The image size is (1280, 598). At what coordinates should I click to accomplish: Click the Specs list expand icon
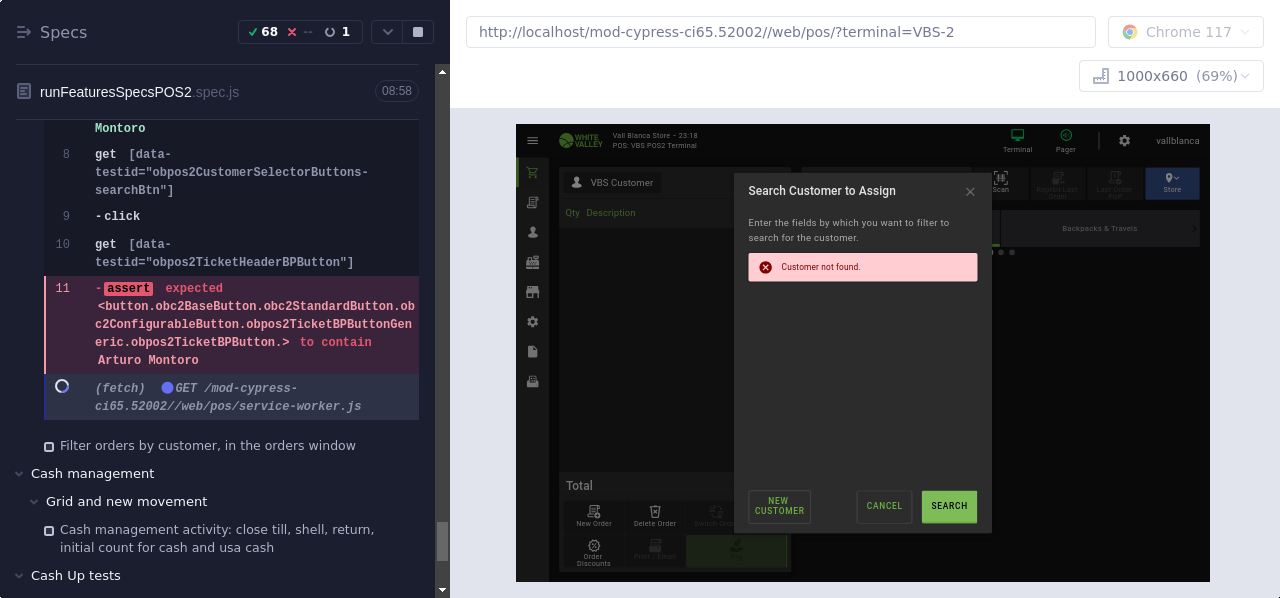pyautogui.click(x=25, y=32)
